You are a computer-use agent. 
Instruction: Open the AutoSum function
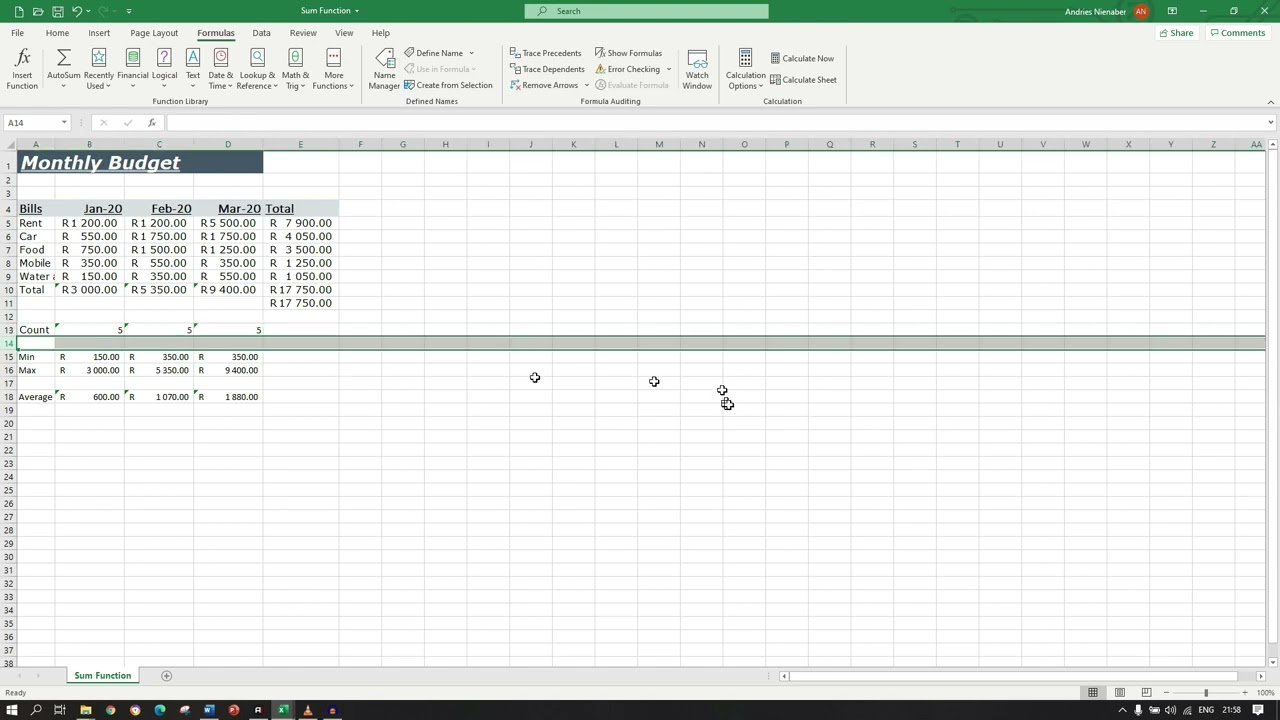[x=64, y=68]
